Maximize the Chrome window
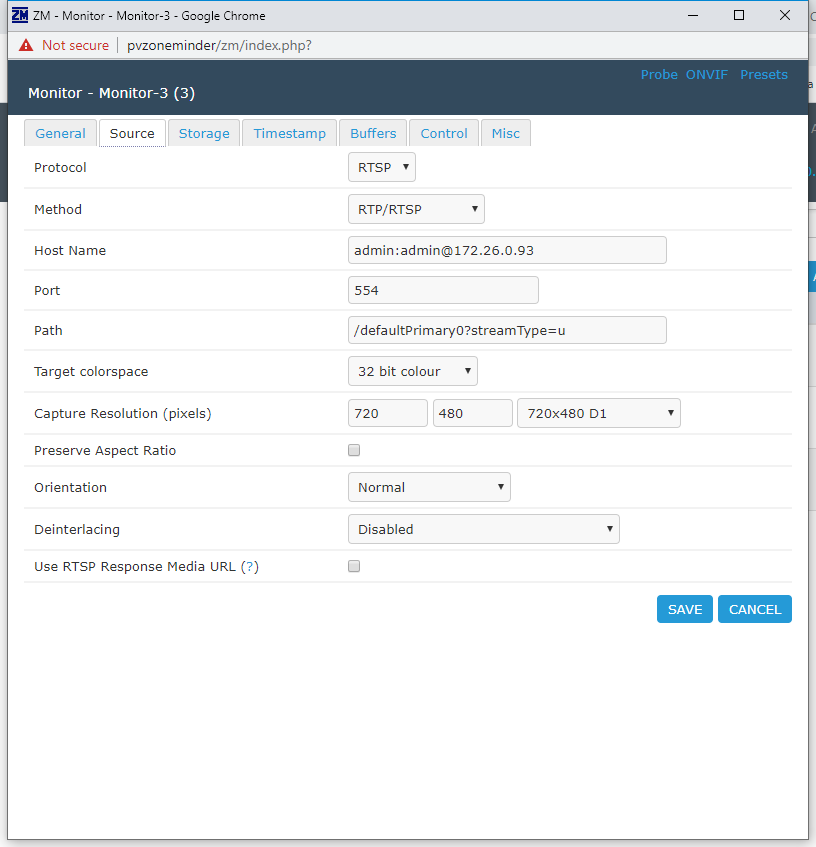Screen dimensions: 816x847 [x=739, y=16]
